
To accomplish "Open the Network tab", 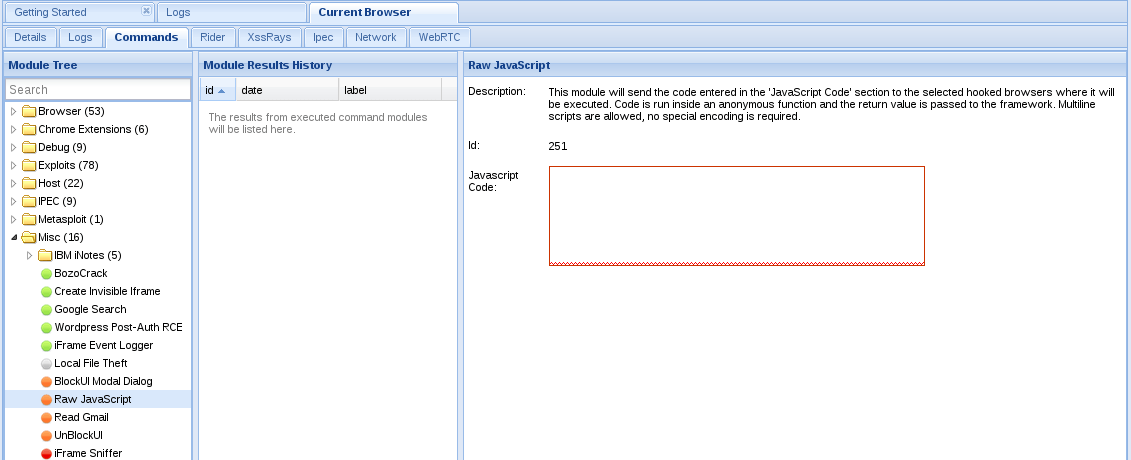I will [x=376, y=37].
